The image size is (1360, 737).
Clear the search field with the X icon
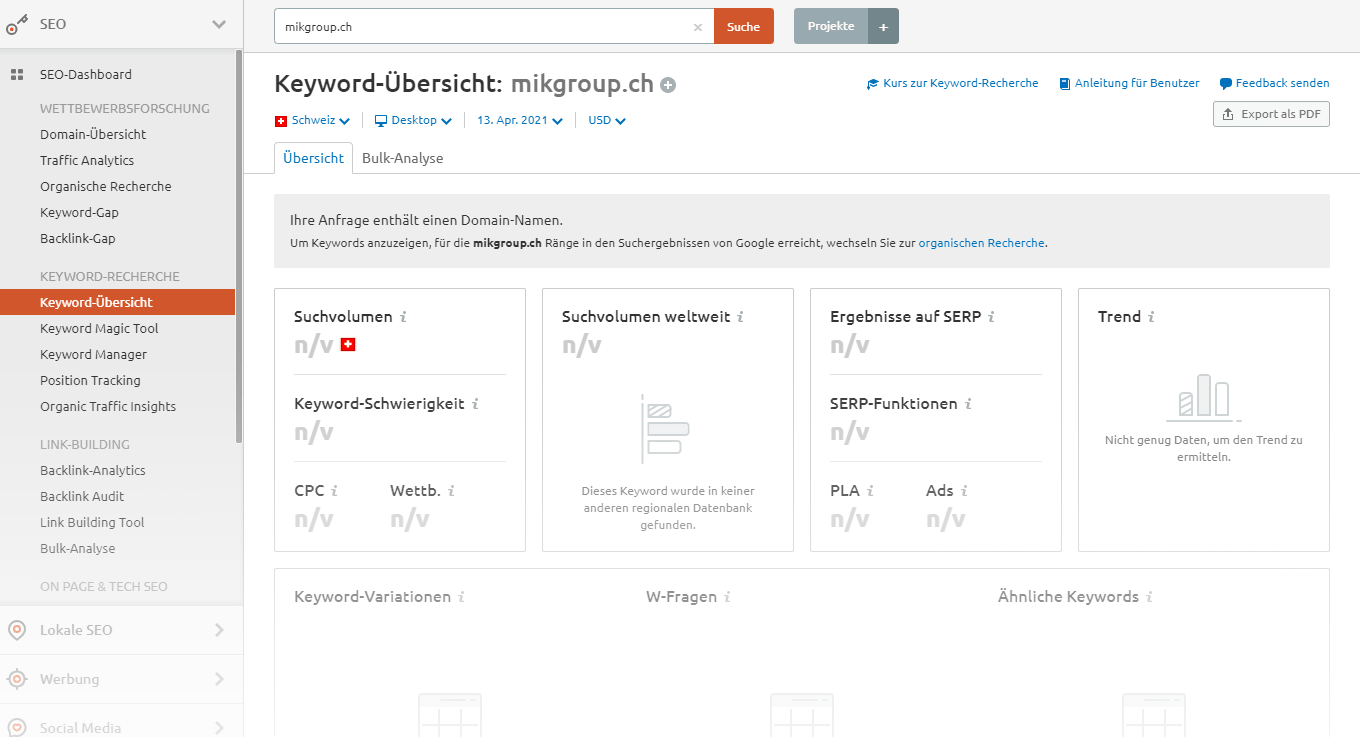click(x=698, y=27)
